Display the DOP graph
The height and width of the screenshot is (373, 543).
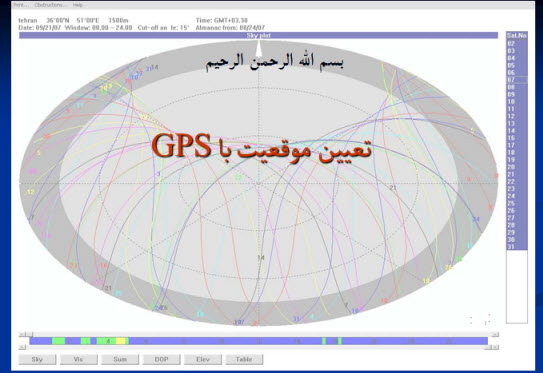click(161, 359)
